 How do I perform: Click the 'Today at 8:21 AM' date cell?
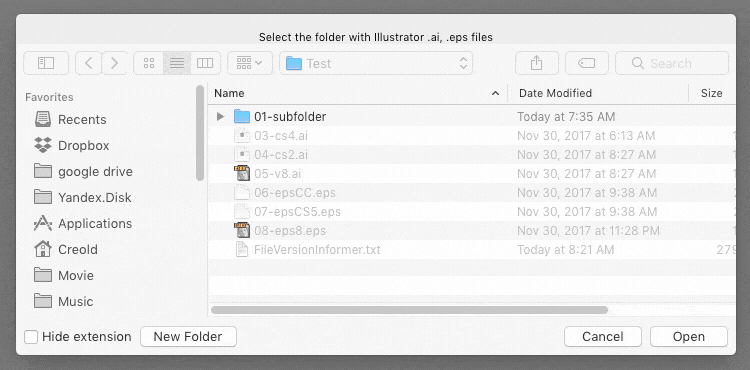pyautogui.click(x=565, y=250)
